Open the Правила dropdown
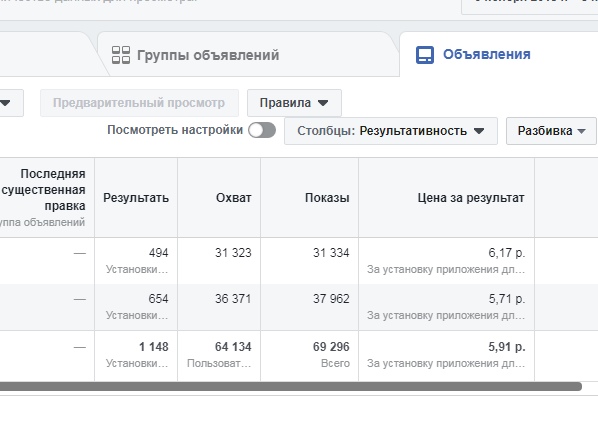598x444 pixels. pyautogui.click(x=294, y=103)
